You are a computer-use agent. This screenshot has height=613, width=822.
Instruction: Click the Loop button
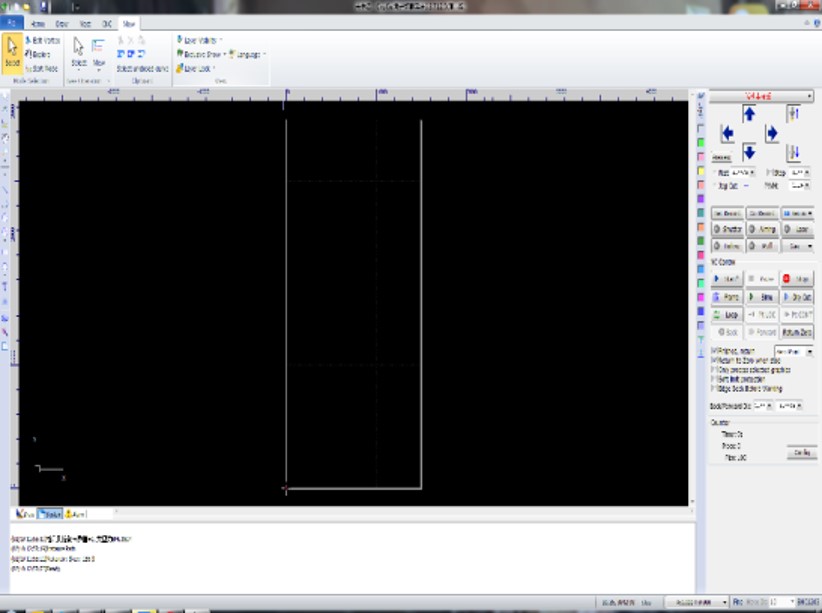[x=727, y=315]
